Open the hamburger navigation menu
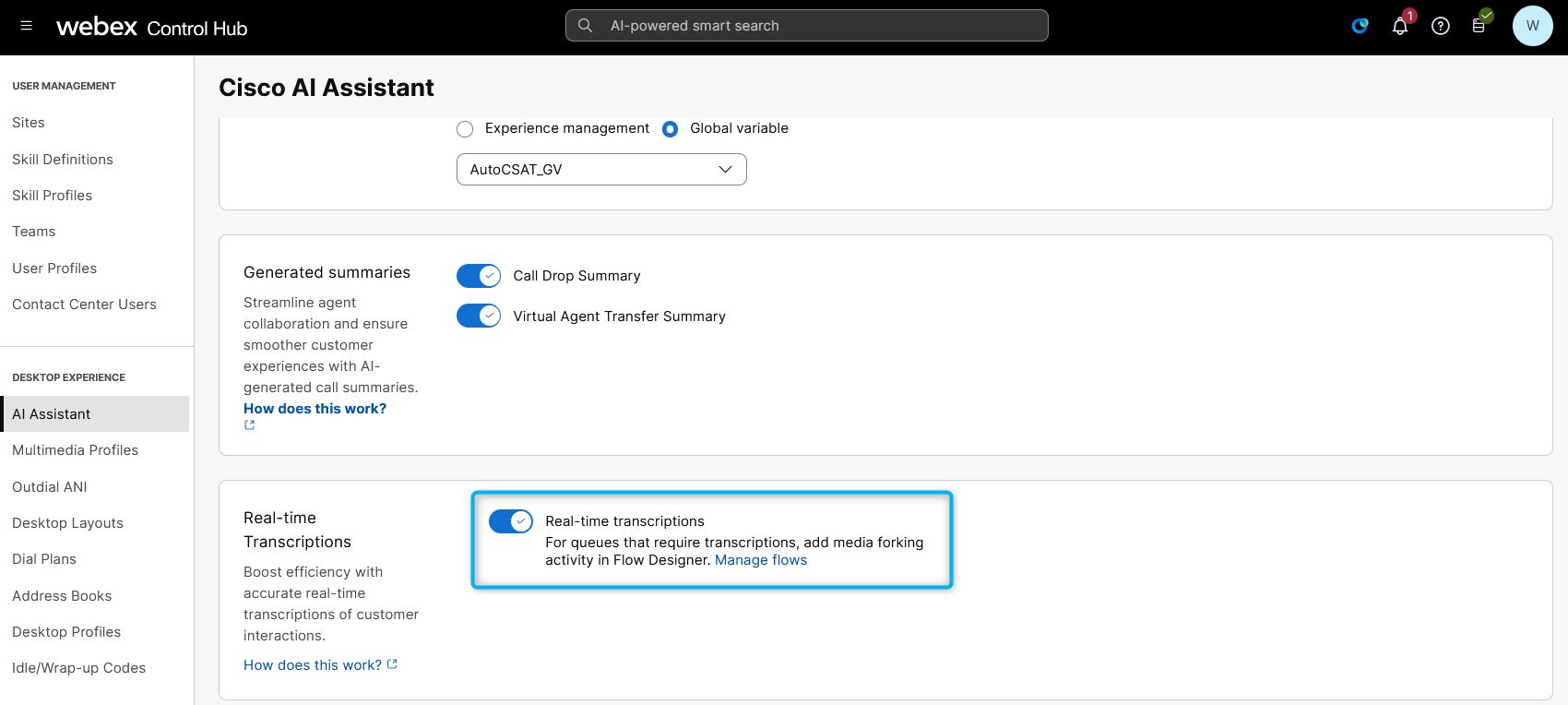Image resolution: width=1568 pixels, height=705 pixels. 26,26
